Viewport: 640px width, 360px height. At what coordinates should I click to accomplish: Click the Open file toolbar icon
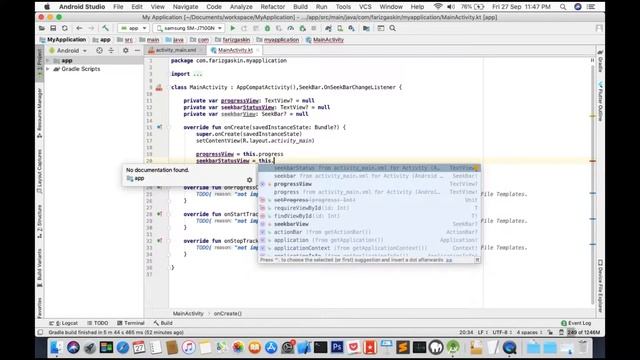(x=42, y=28)
